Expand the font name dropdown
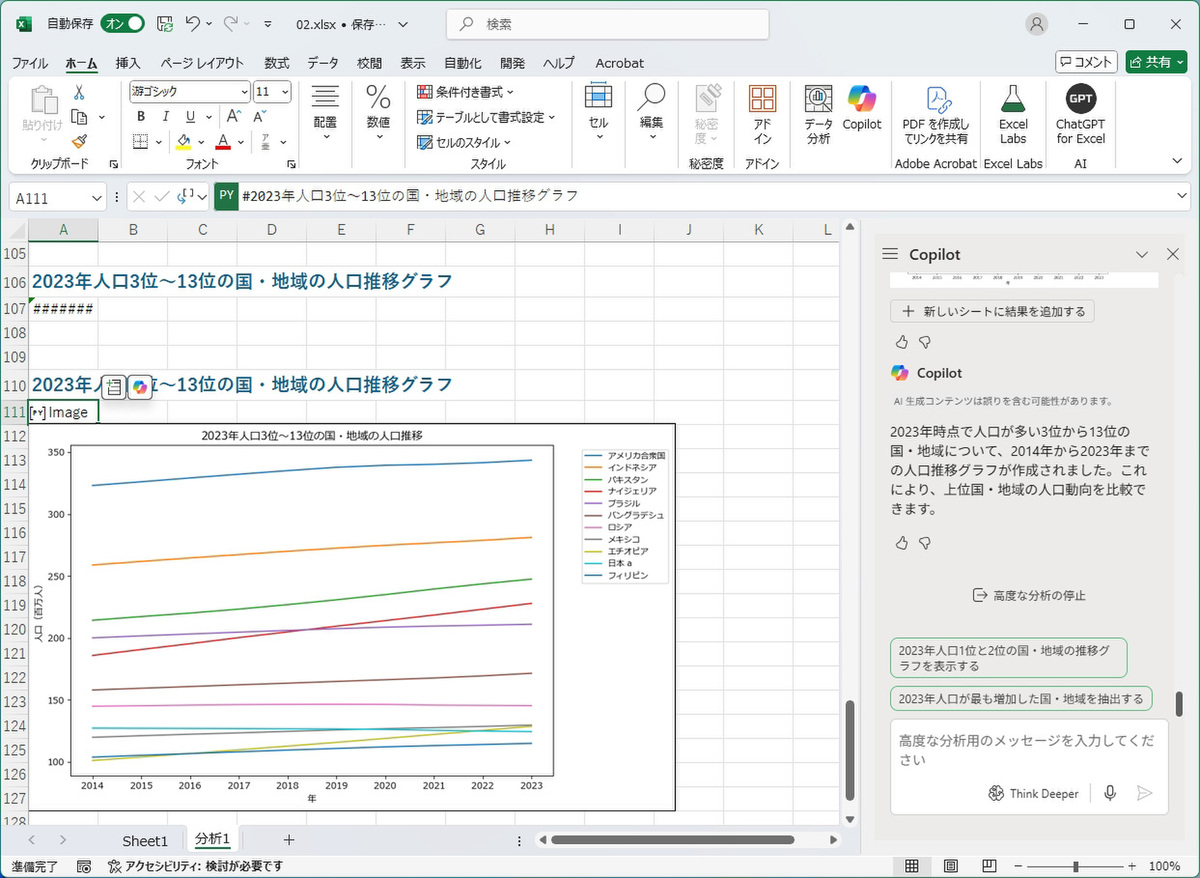This screenshot has width=1200, height=878. 243,92
